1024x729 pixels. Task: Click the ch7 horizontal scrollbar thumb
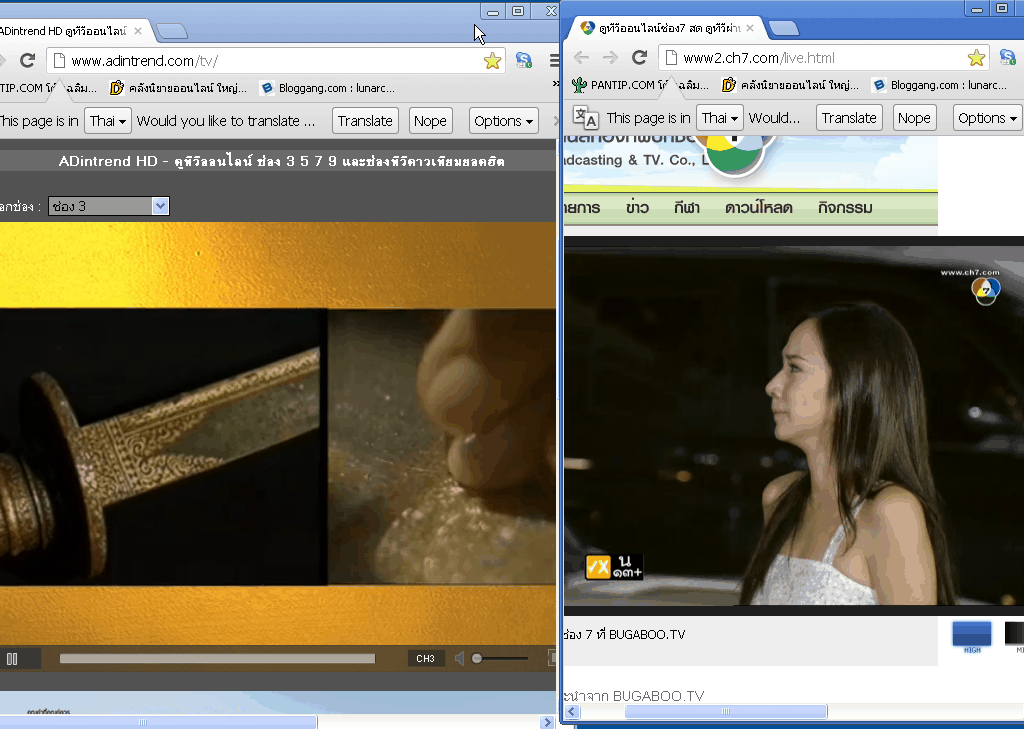[726, 711]
